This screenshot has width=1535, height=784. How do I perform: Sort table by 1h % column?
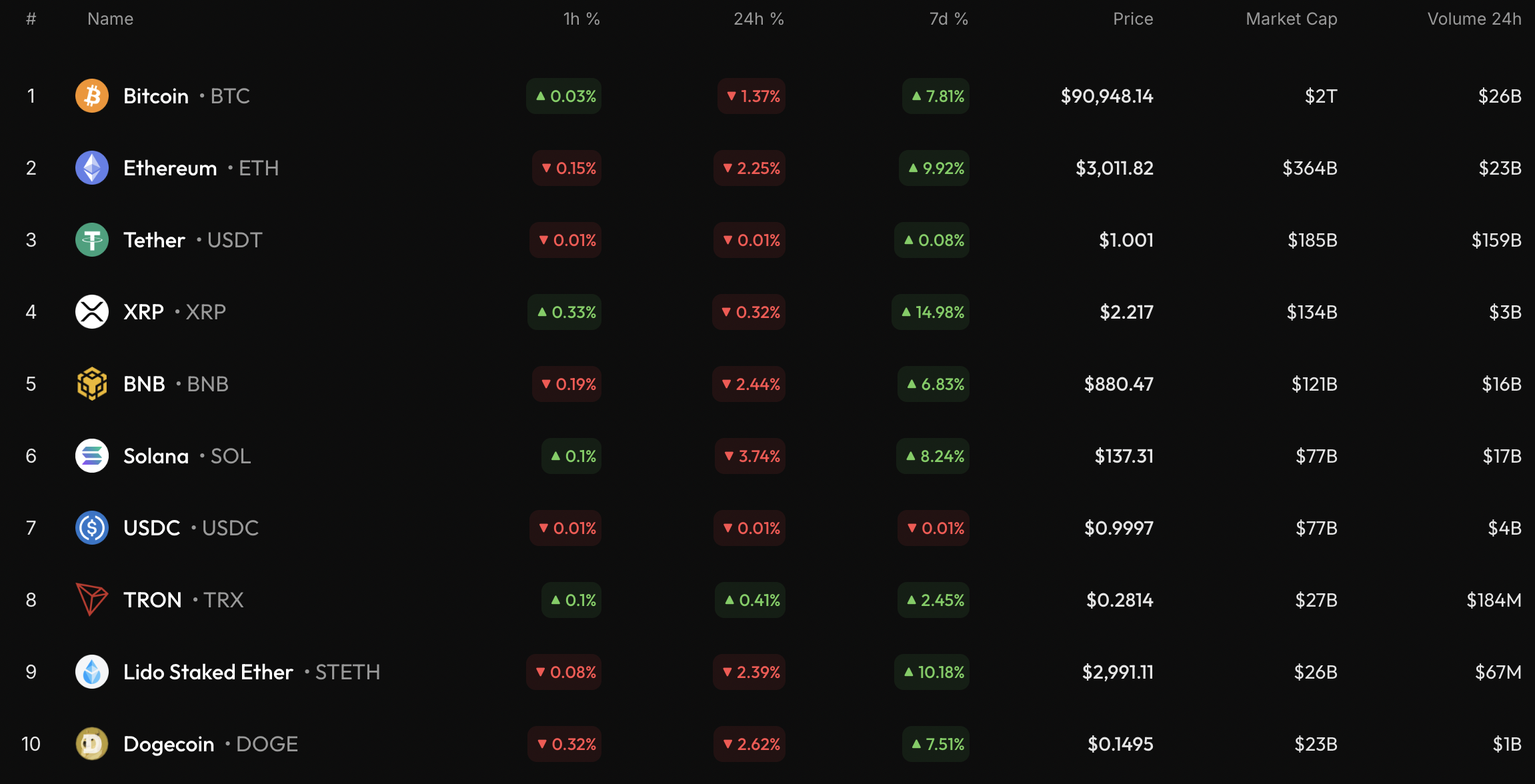pyautogui.click(x=581, y=19)
